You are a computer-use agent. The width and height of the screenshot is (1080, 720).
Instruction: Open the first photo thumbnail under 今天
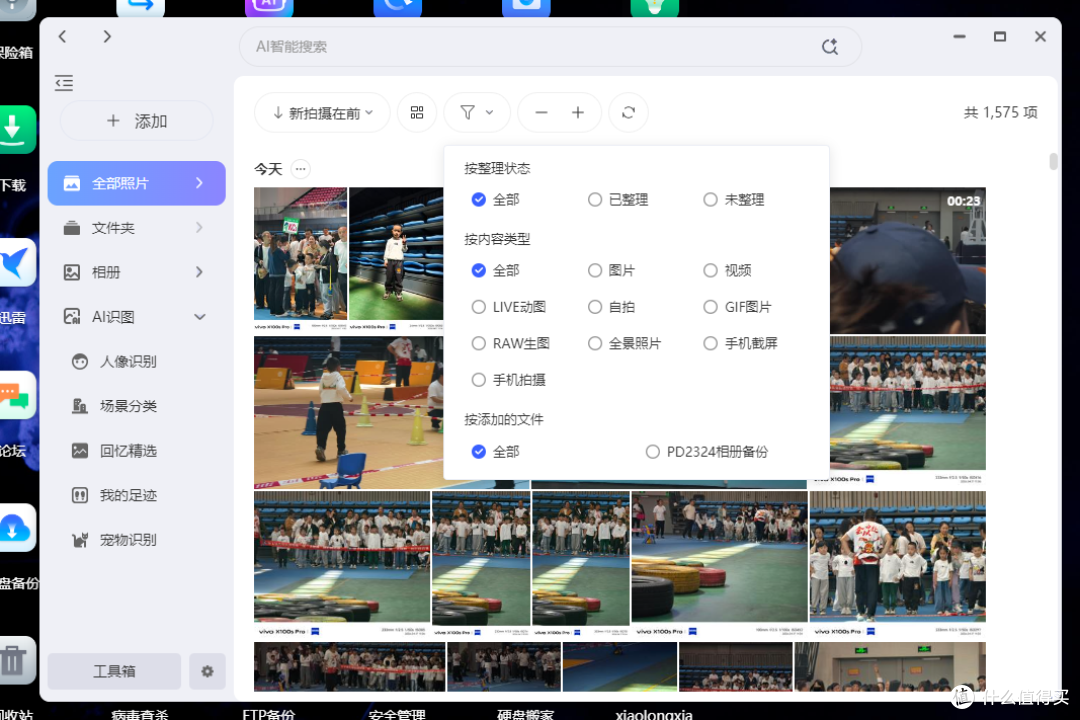(x=300, y=259)
